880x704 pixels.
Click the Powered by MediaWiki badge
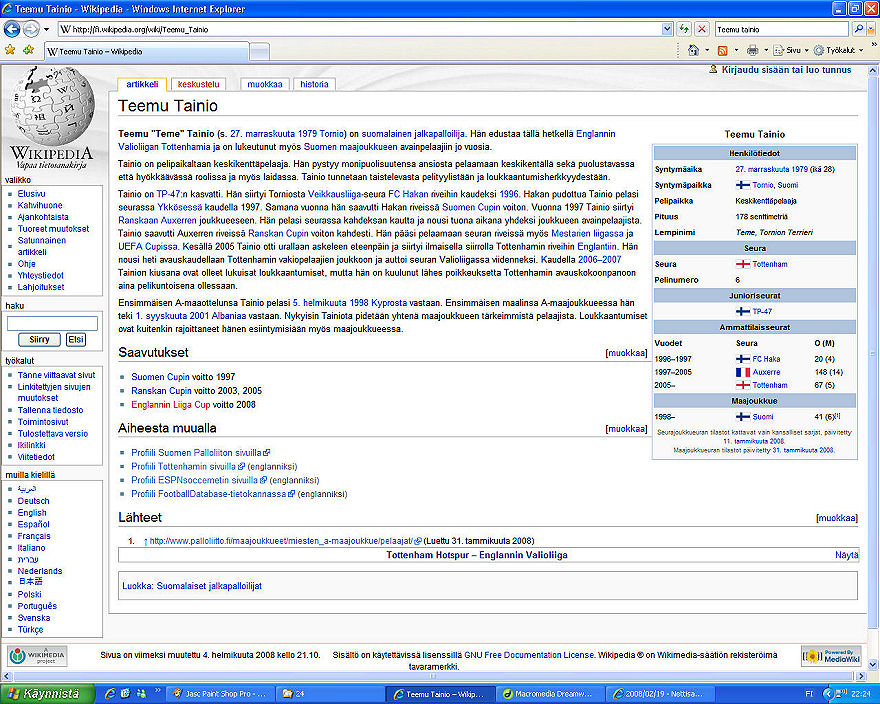click(x=831, y=656)
